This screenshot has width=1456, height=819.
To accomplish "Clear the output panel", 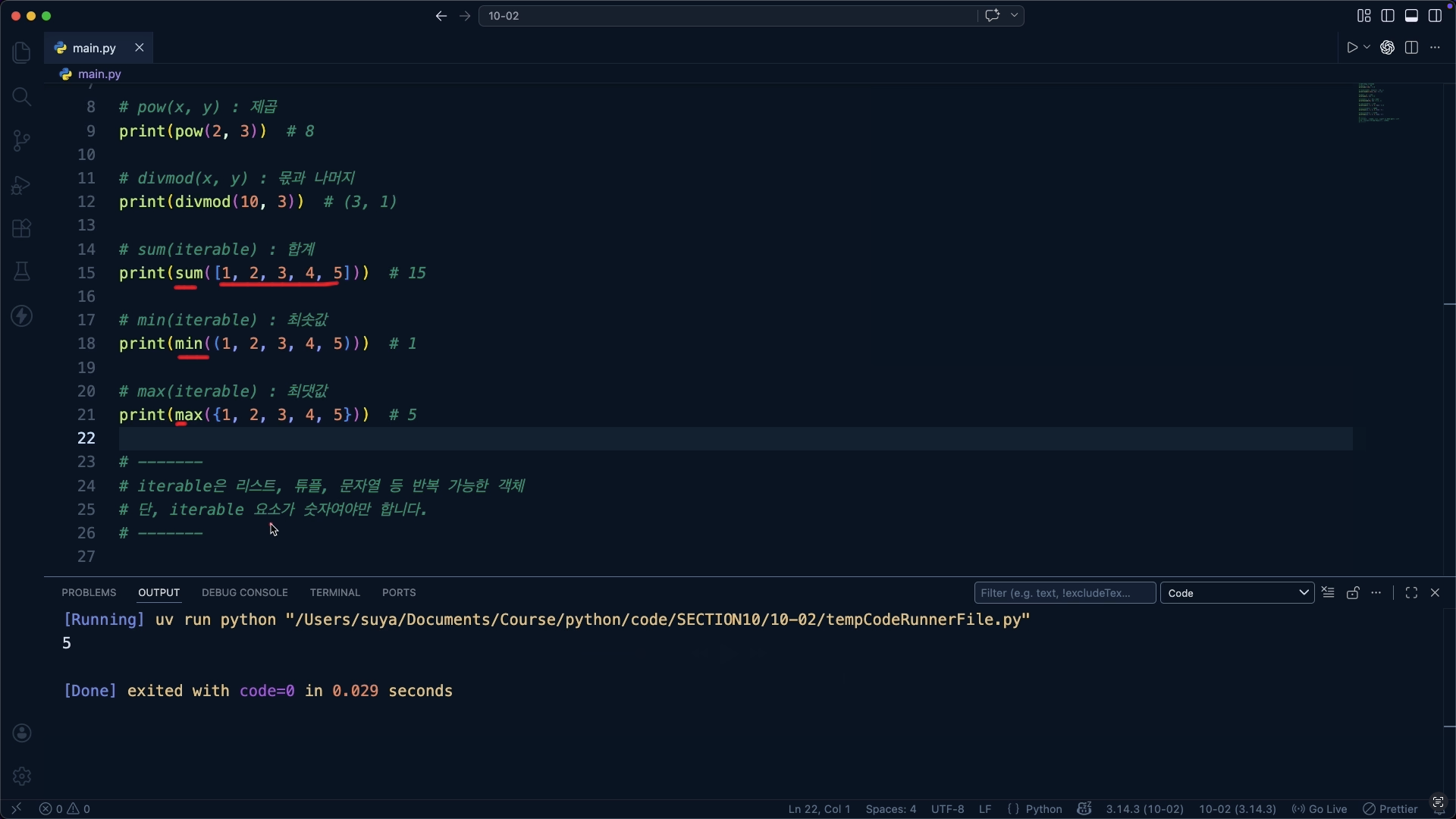I will click(x=1328, y=593).
